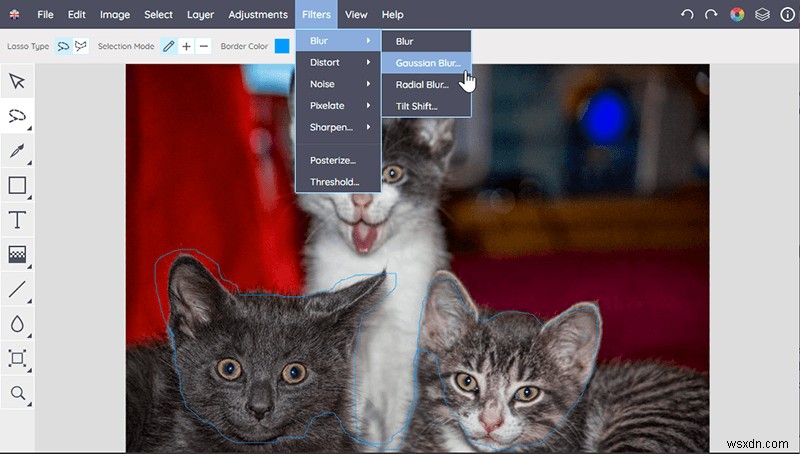Choose Threshold... filter
The image size is (800, 454).
click(338, 182)
